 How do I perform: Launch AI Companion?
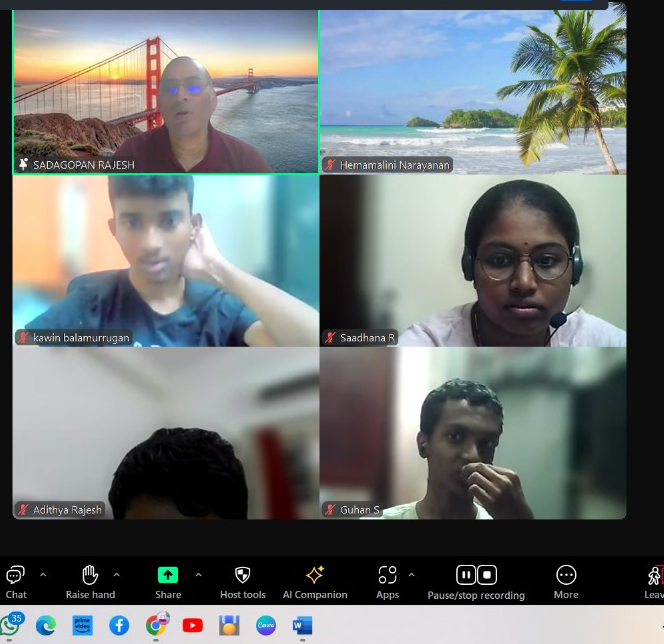(314, 576)
